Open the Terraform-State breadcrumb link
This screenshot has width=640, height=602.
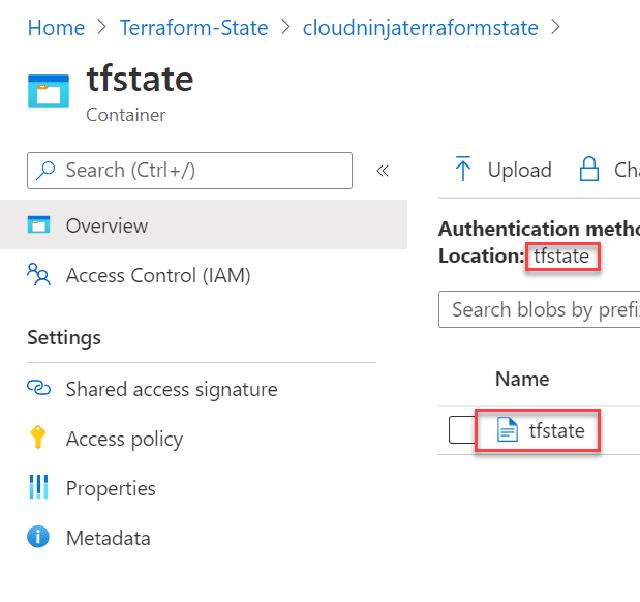click(193, 28)
